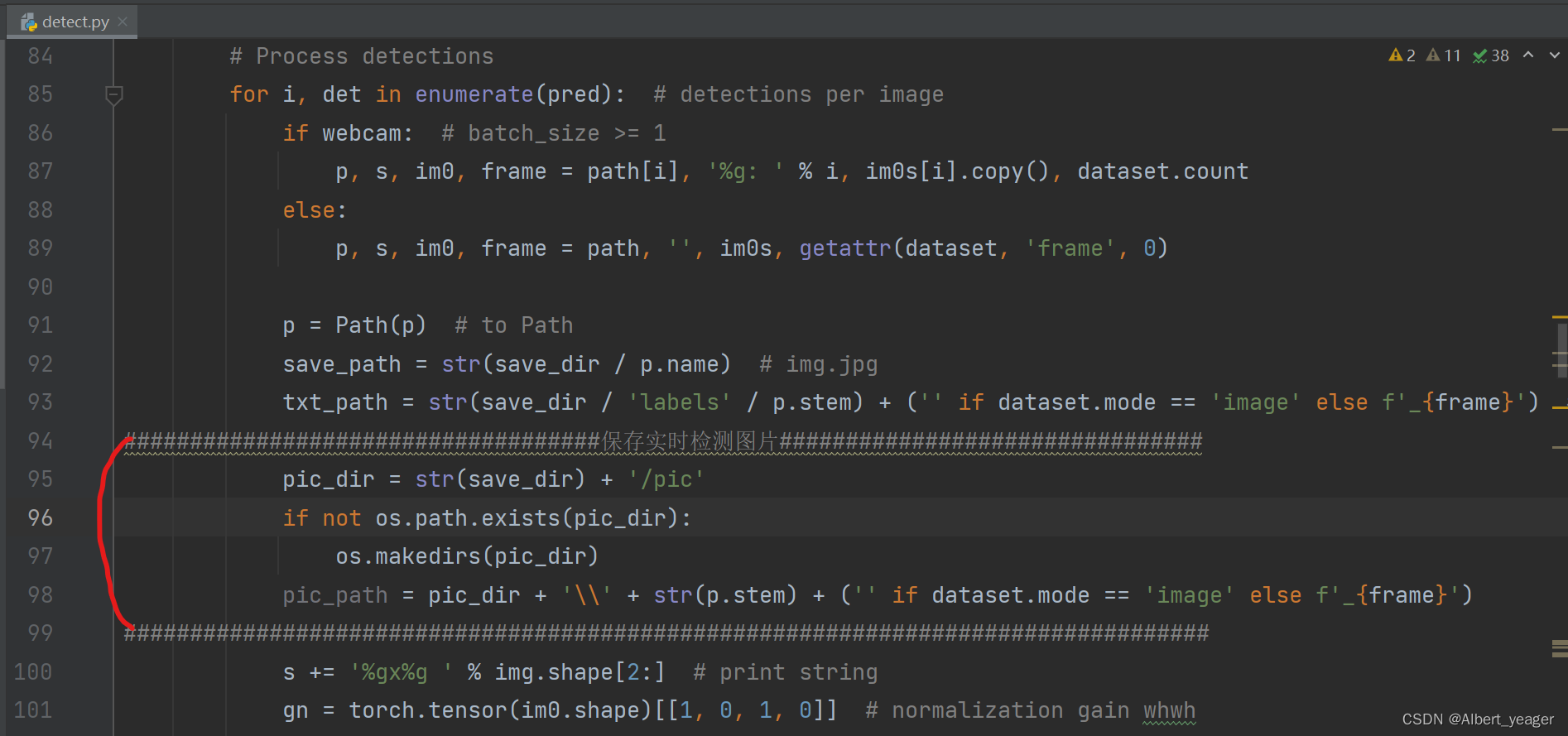The image size is (1568, 736).
Task: Click the '# to Path' comment
Action: [x=514, y=325]
